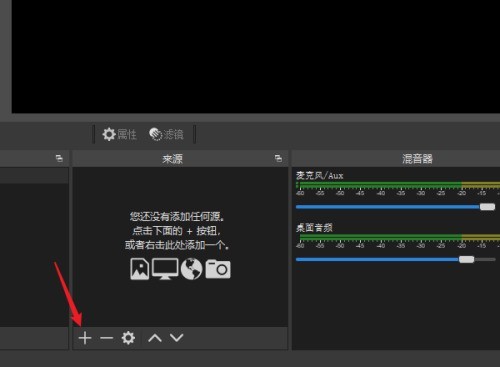Click the black preview canvas

(x=256, y=57)
